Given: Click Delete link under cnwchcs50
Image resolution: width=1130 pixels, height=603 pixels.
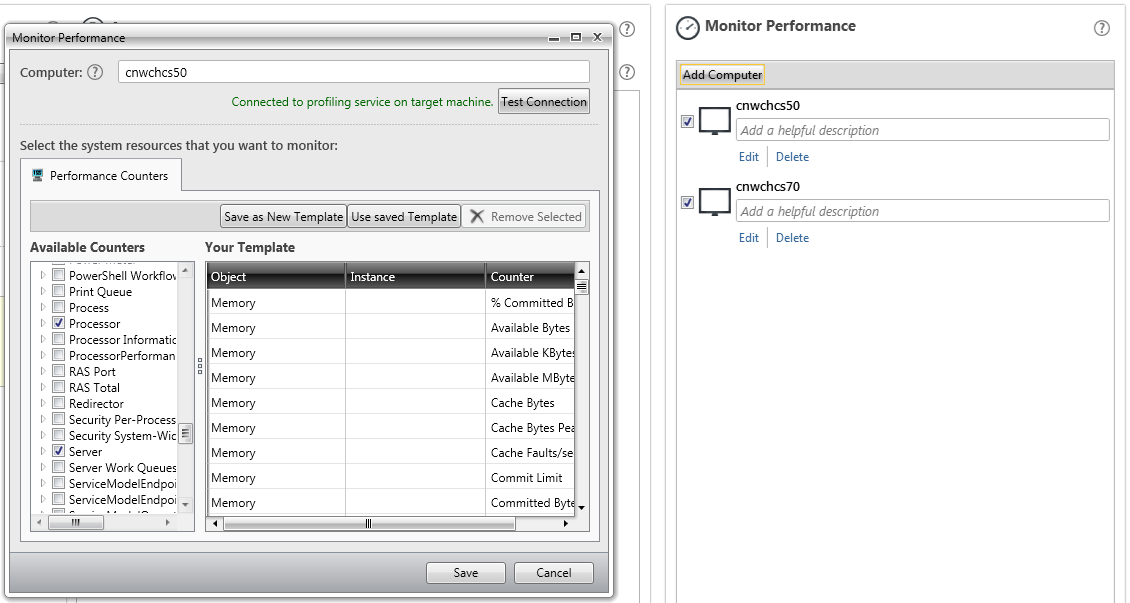Looking at the screenshot, I should pos(792,157).
